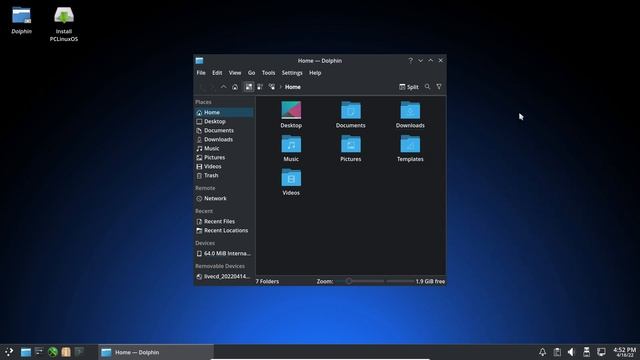Launch the terminal icon in taskbar
Screen dimensions: 640x360
tap(79, 352)
